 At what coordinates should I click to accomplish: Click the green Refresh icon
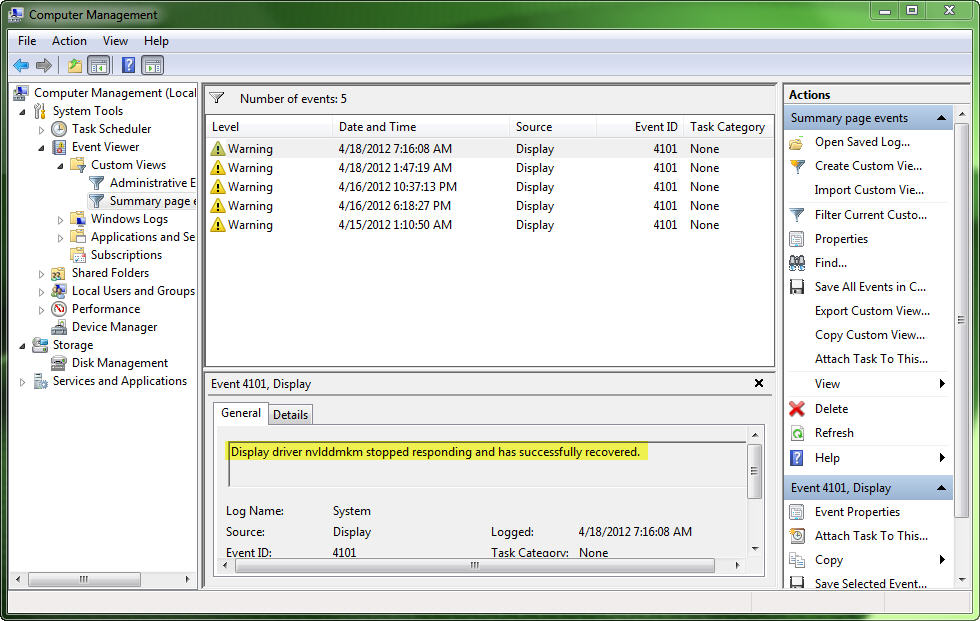pos(797,433)
